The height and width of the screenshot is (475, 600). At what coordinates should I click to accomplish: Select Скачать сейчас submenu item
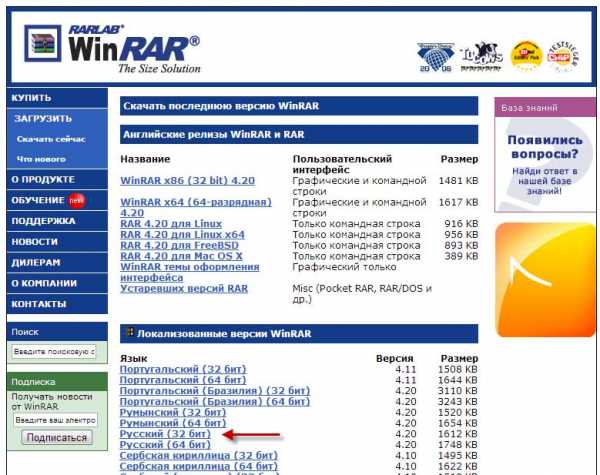coord(51,139)
